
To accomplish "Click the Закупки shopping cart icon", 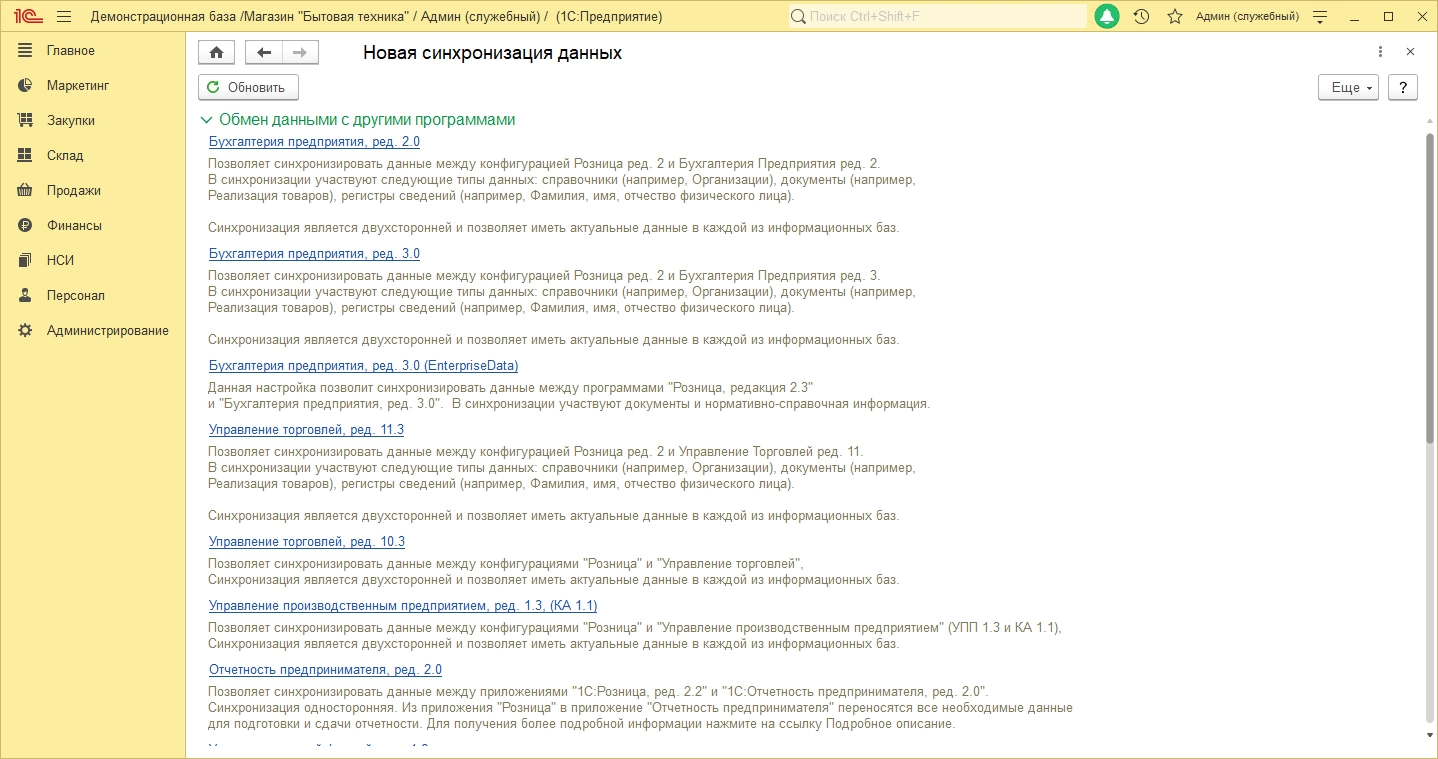I will coord(26,121).
